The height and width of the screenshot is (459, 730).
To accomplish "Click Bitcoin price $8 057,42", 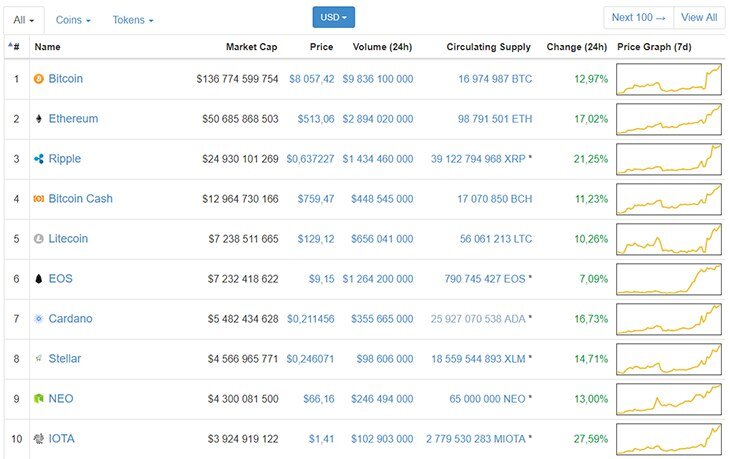I will pyautogui.click(x=311, y=79).
